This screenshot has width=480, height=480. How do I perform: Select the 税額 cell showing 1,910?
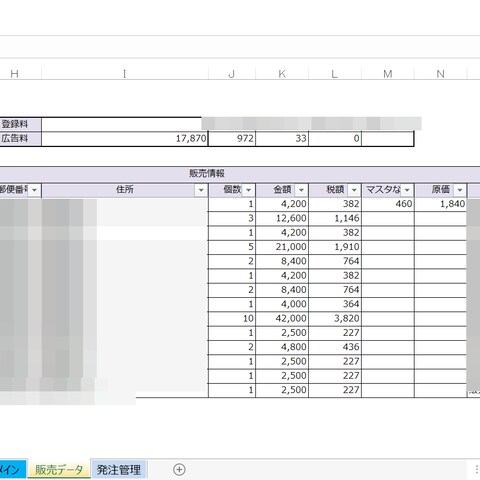pyautogui.click(x=335, y=247)
